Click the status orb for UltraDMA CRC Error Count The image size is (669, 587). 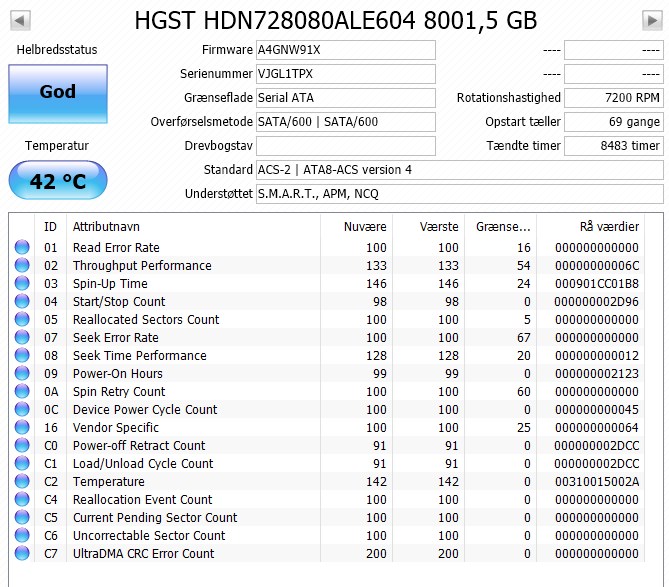point(22,553)
